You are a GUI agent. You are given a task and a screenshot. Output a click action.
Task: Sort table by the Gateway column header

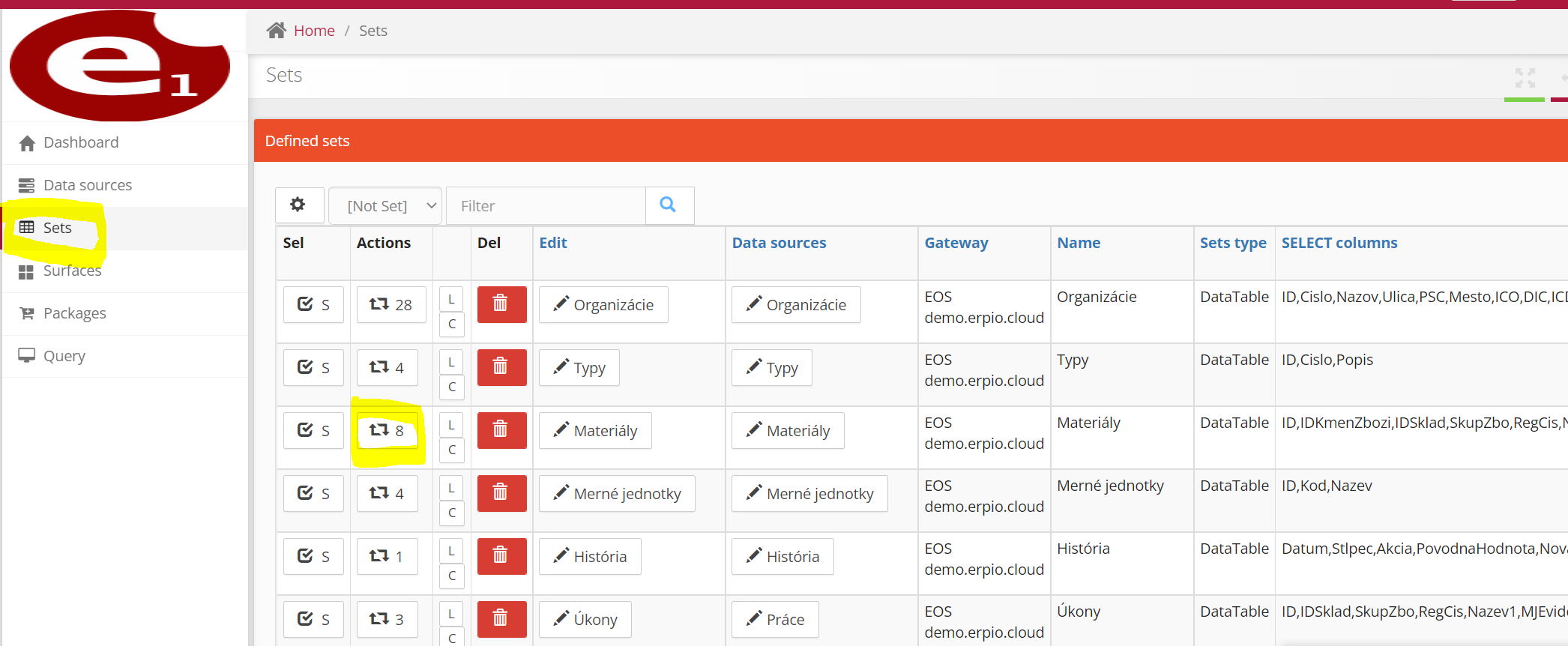[x=956, y=243]
